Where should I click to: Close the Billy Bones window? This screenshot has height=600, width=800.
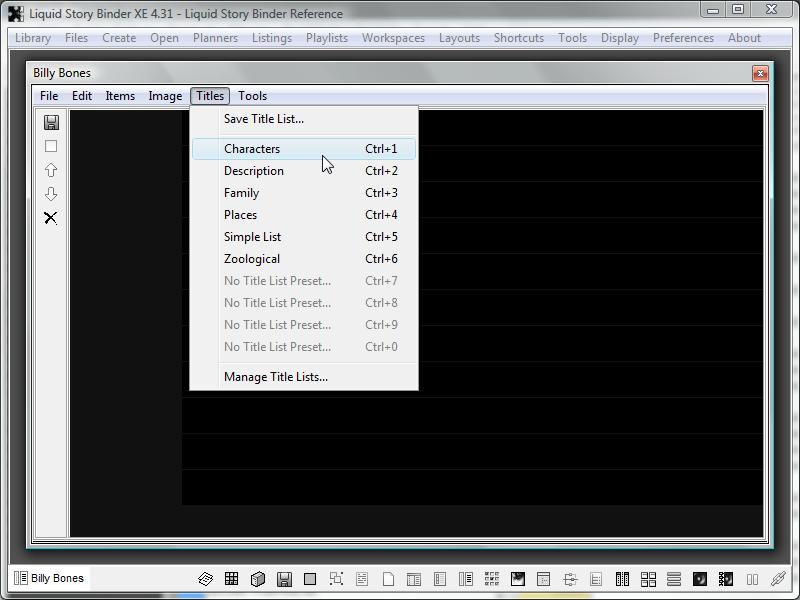point(760,73)
